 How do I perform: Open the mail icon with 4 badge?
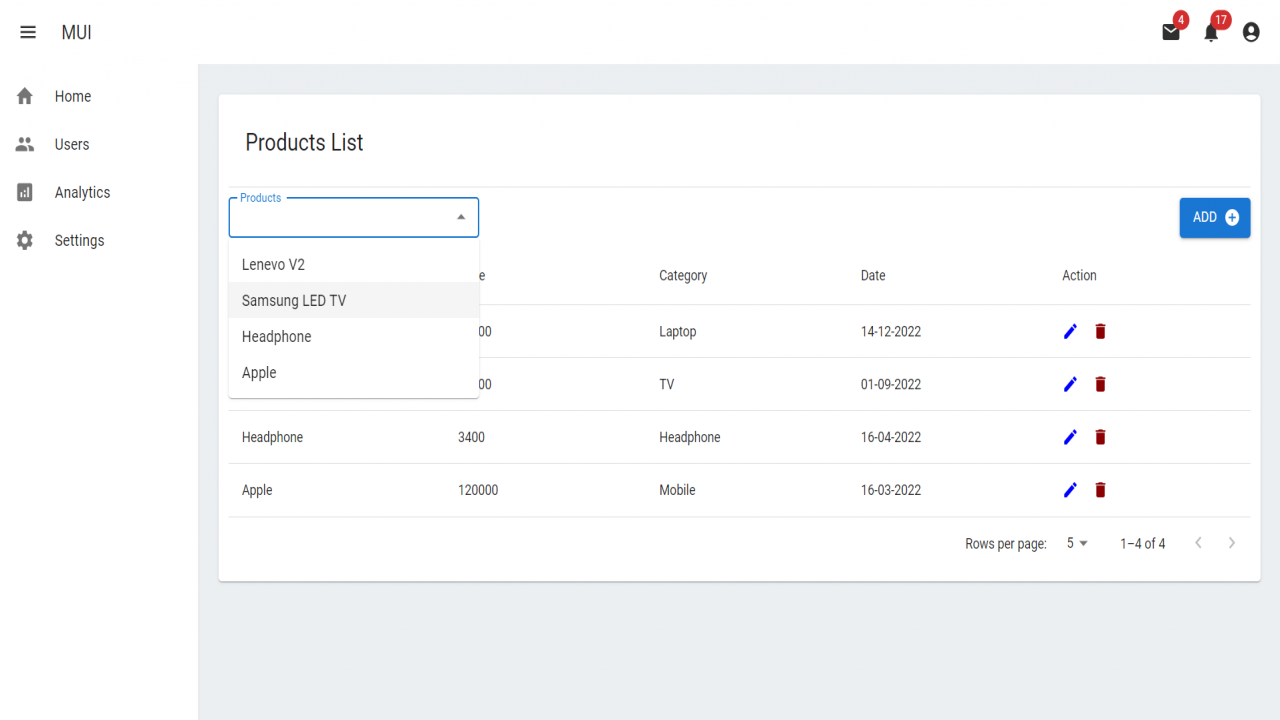click(1171, 32)
